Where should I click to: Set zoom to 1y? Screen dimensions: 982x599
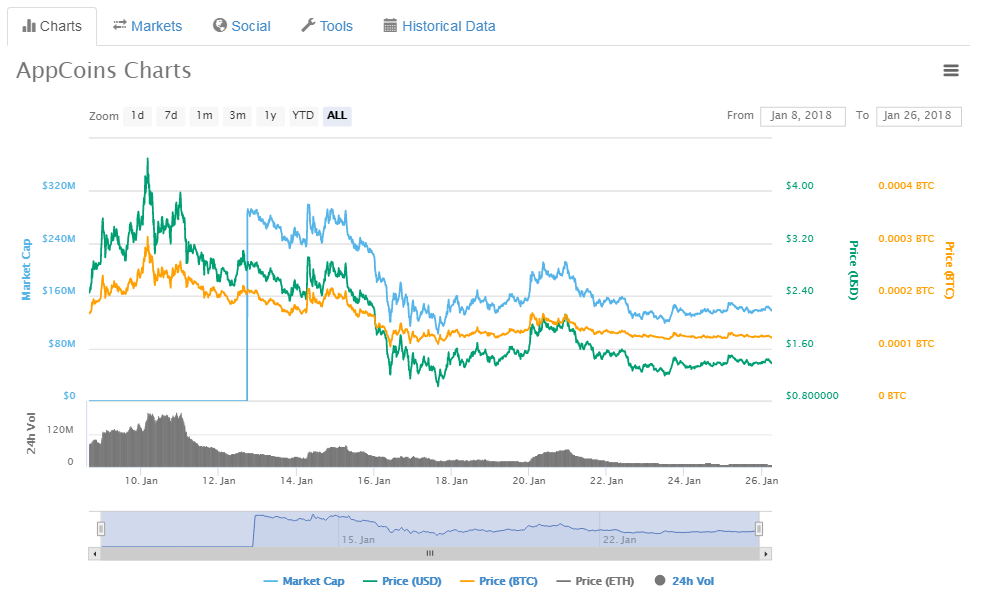tap(271, 115)
